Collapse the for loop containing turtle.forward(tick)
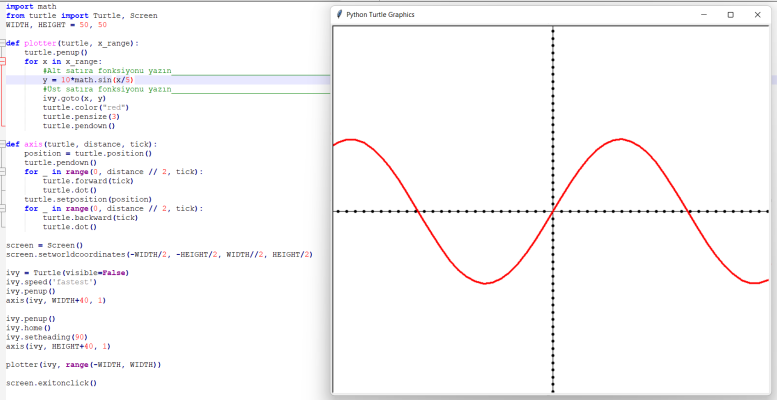Viewport: 777px width, 400px height. [x=2, y=171]
